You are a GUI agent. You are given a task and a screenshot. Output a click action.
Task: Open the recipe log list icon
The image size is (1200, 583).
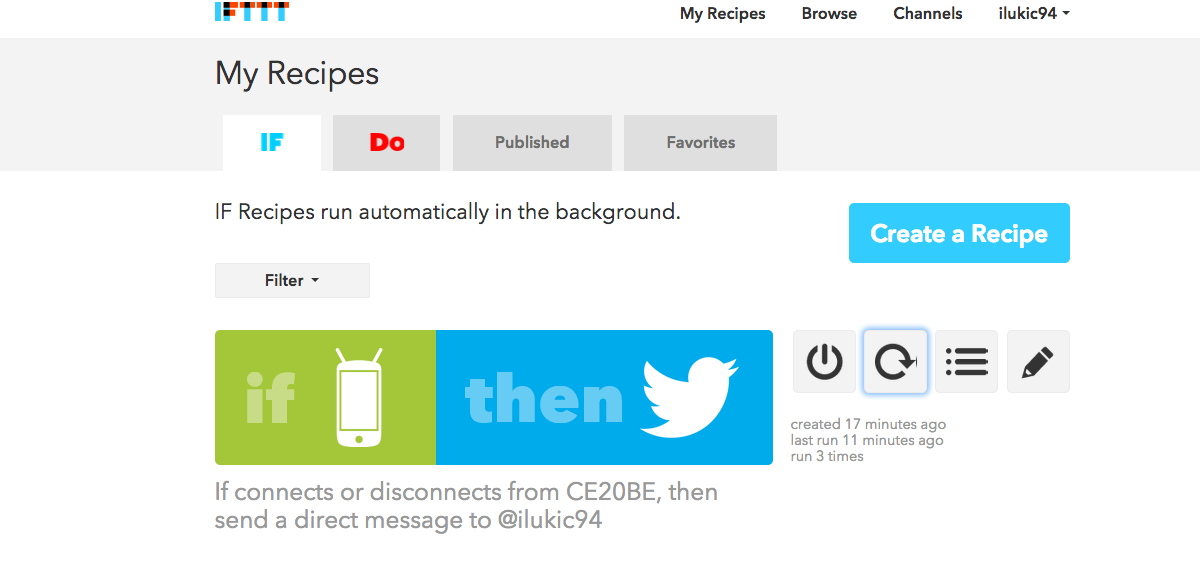pos(966,361)
